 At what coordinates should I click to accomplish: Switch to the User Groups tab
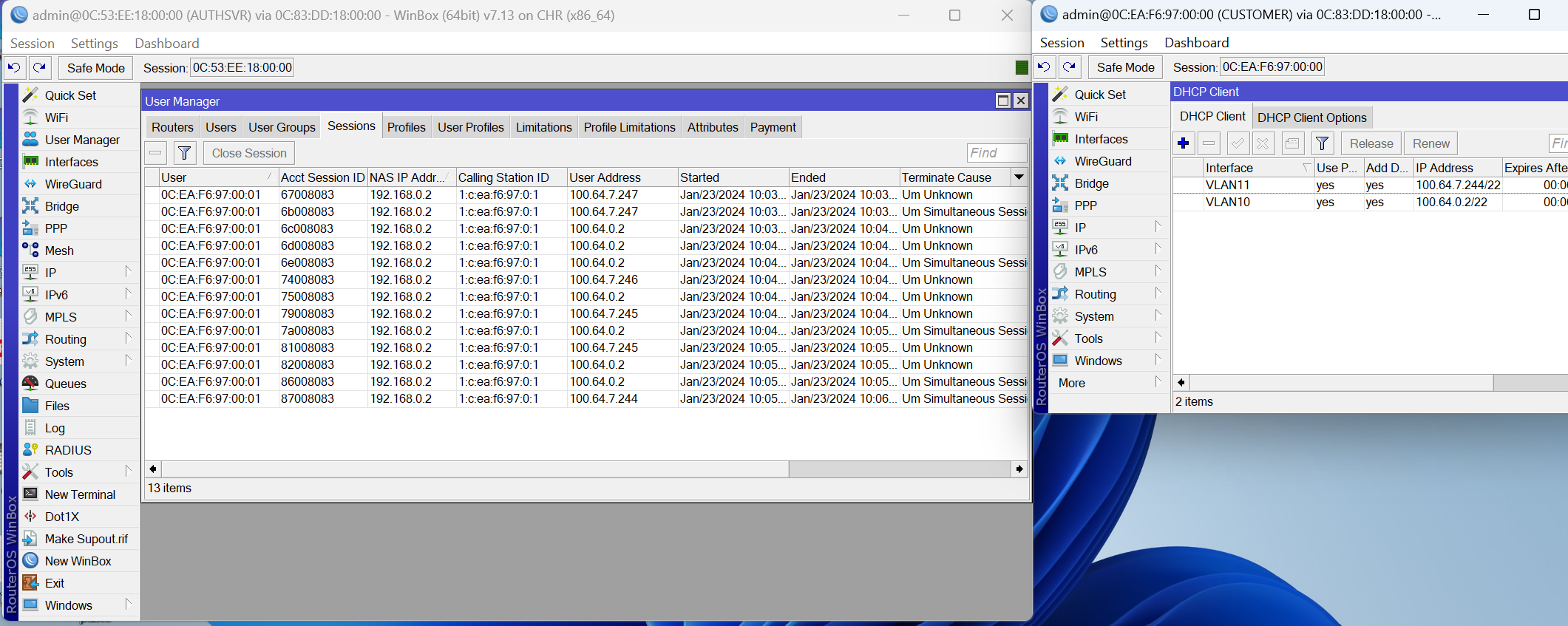point(282,127)
